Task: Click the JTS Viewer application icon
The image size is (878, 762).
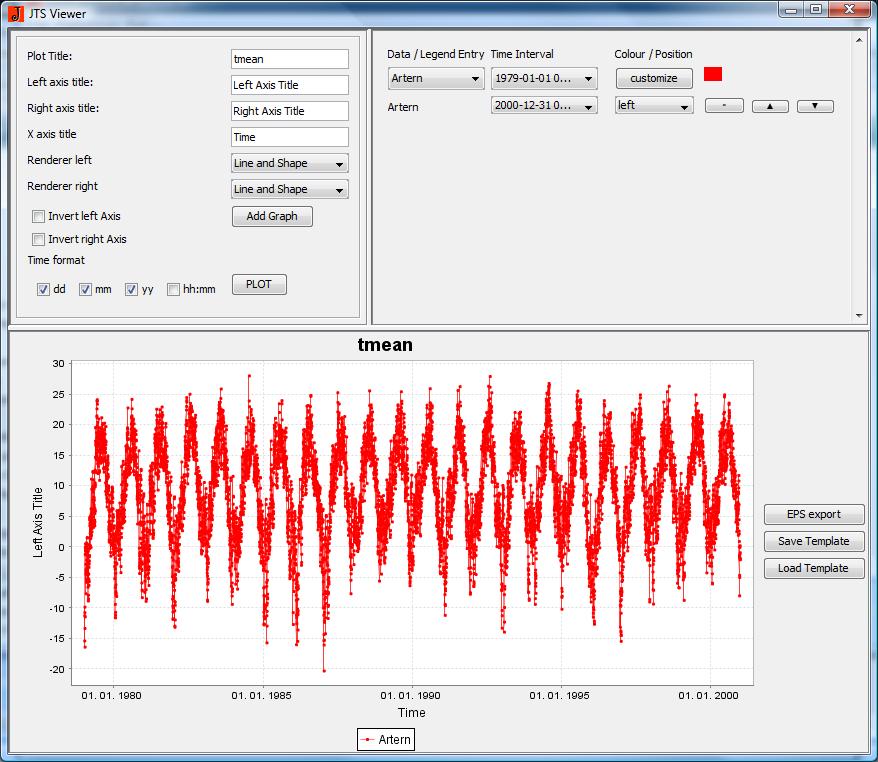Action: (15, 13)
